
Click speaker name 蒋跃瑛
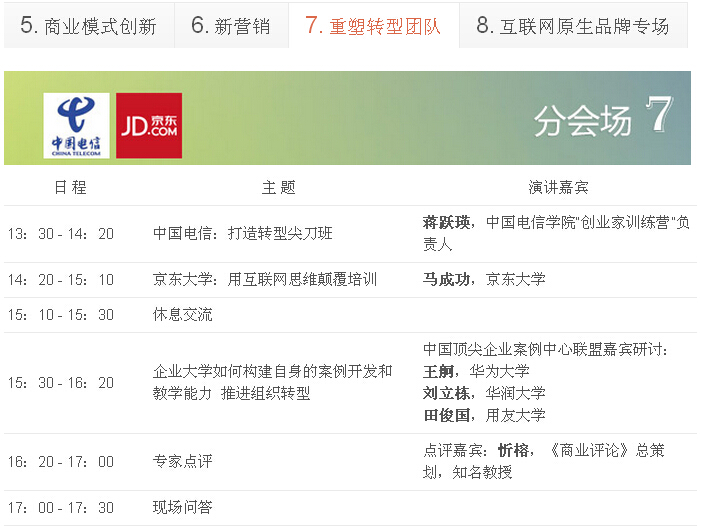pyautogui.click(x=447, y=222)
